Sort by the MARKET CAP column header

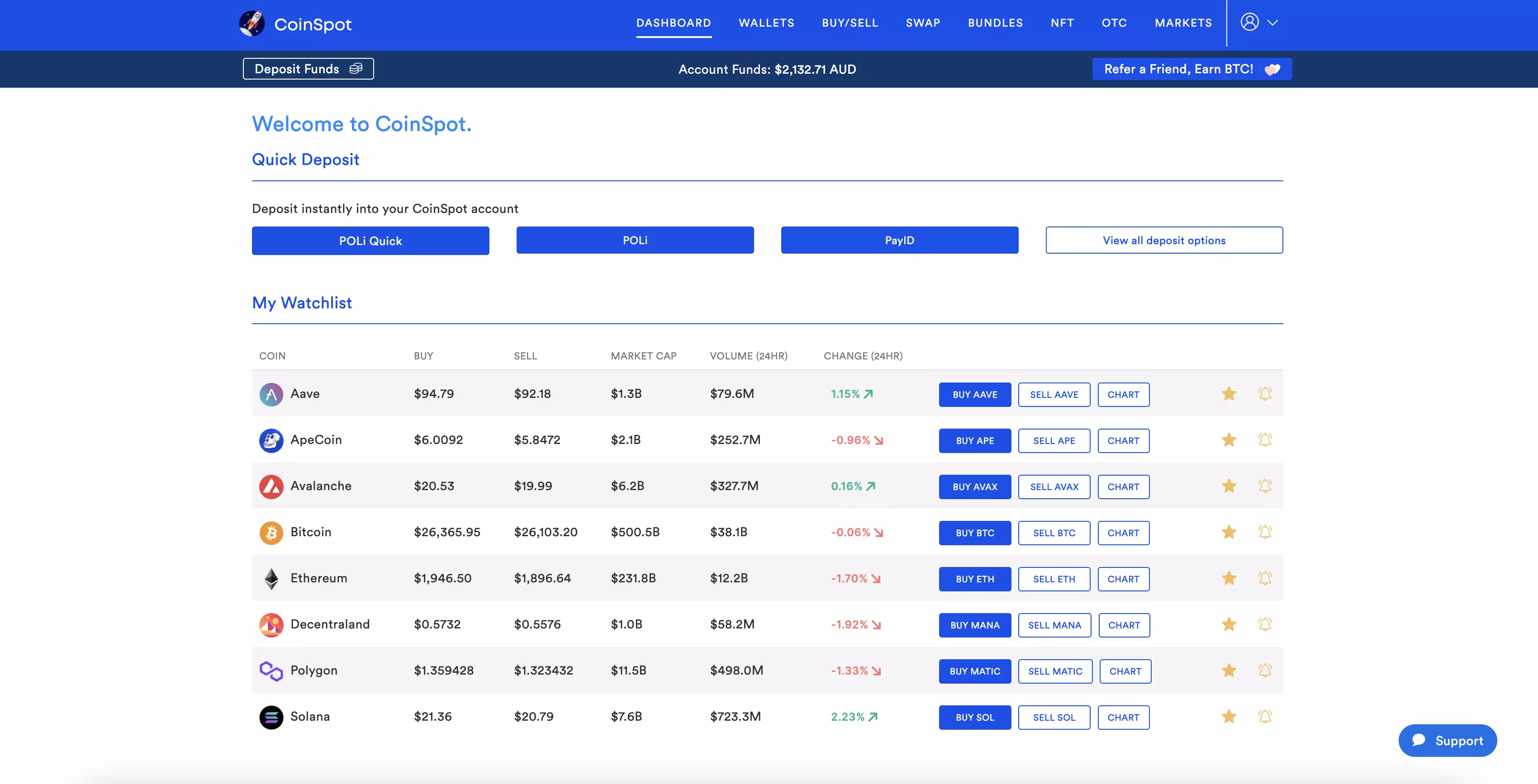[643, 356]
